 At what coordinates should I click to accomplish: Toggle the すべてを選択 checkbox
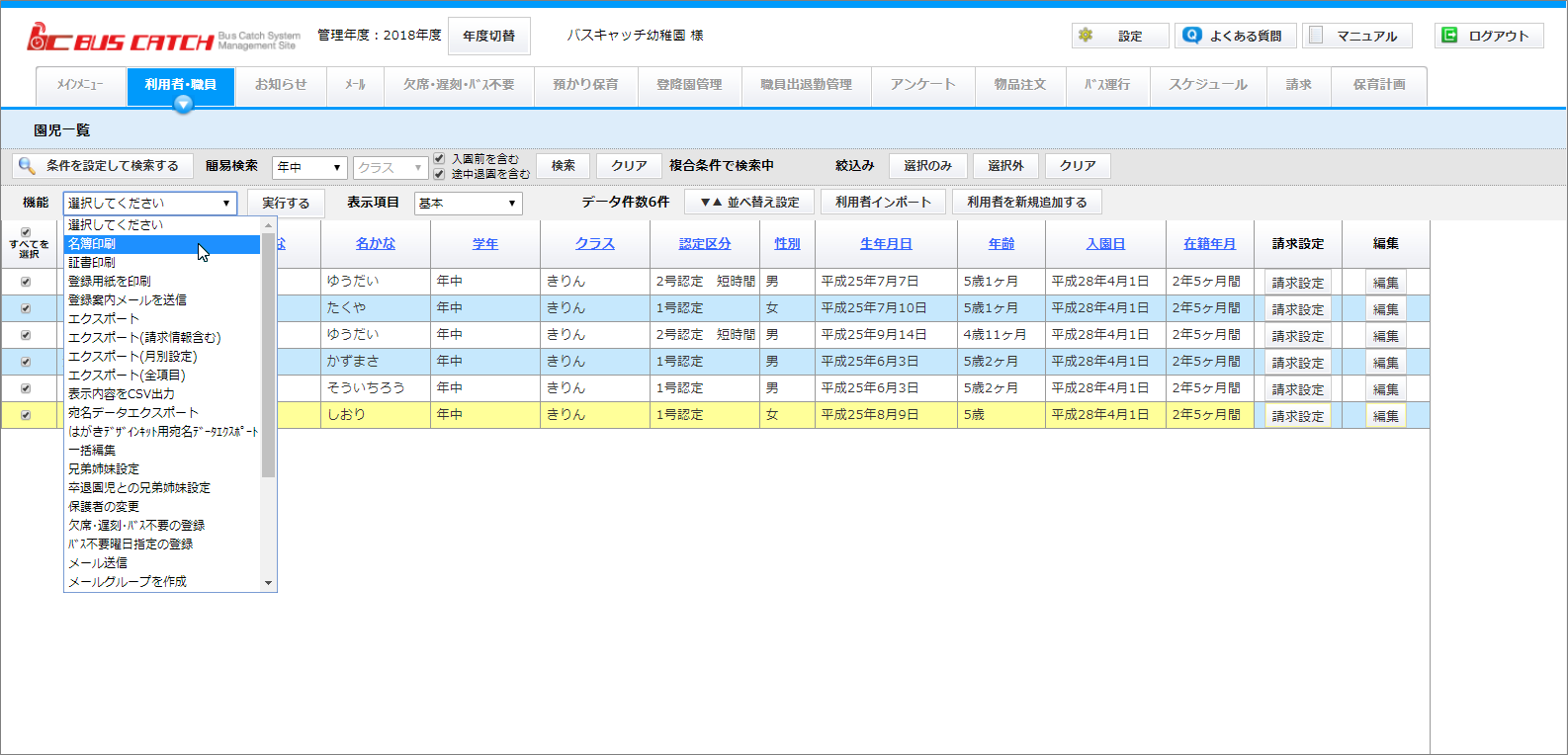tap(26, 232)
